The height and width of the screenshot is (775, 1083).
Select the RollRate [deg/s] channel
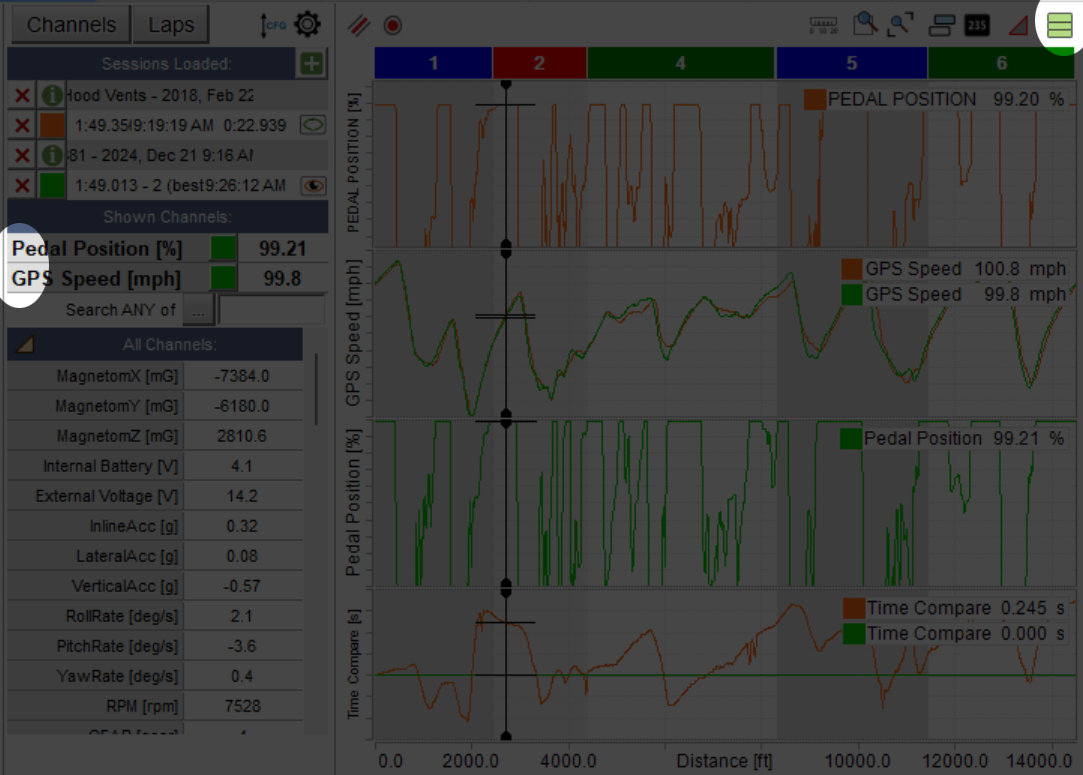tap(155, 616)
